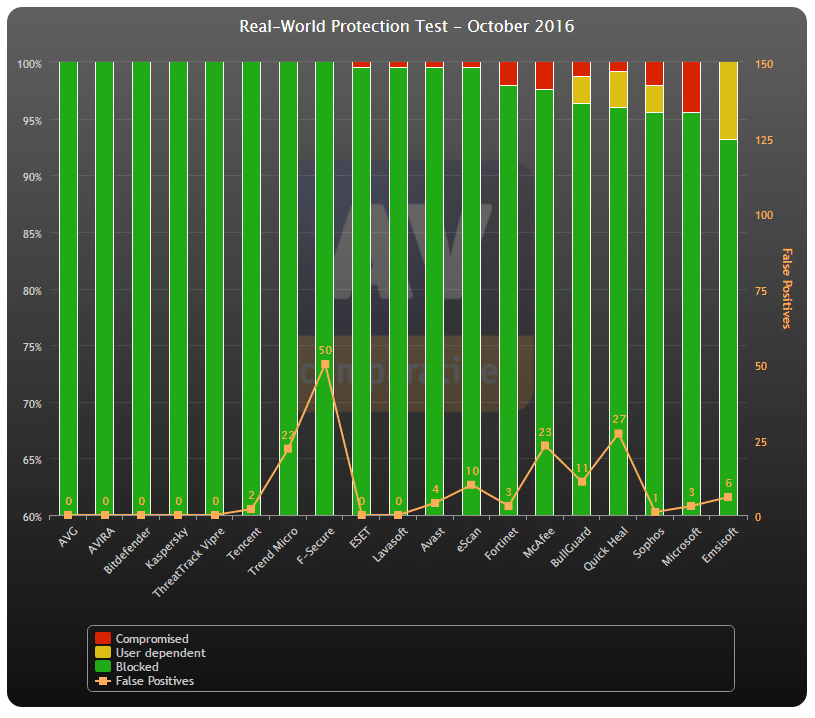Click the ThreatTrack Vipre axis label
The height and width of the screenshot is (718, 815).
click(x=188, y=562)
